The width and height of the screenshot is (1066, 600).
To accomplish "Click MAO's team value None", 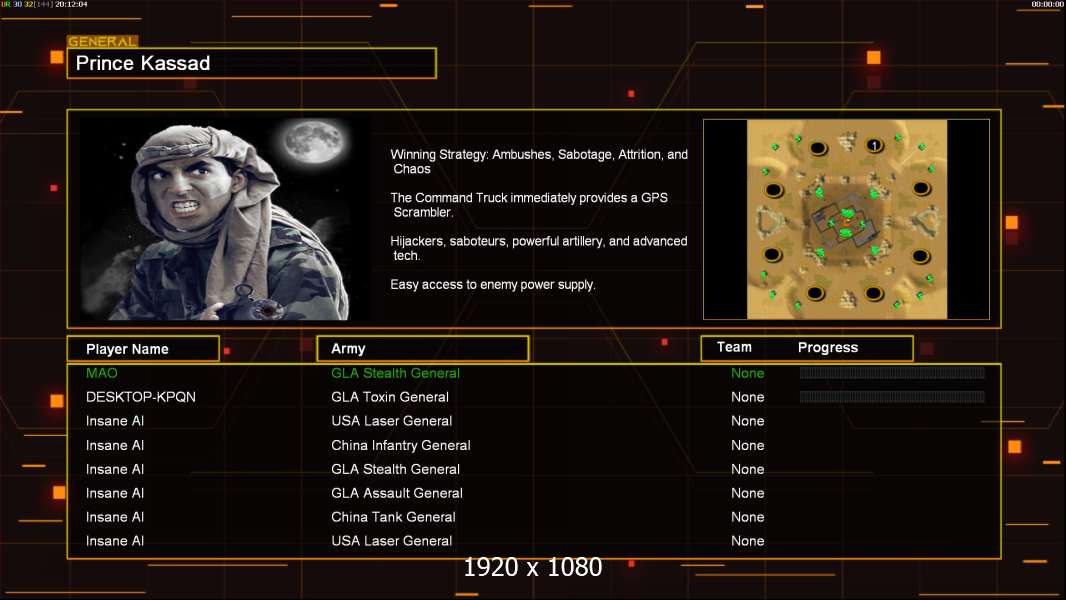I will [x=747, y=373].
